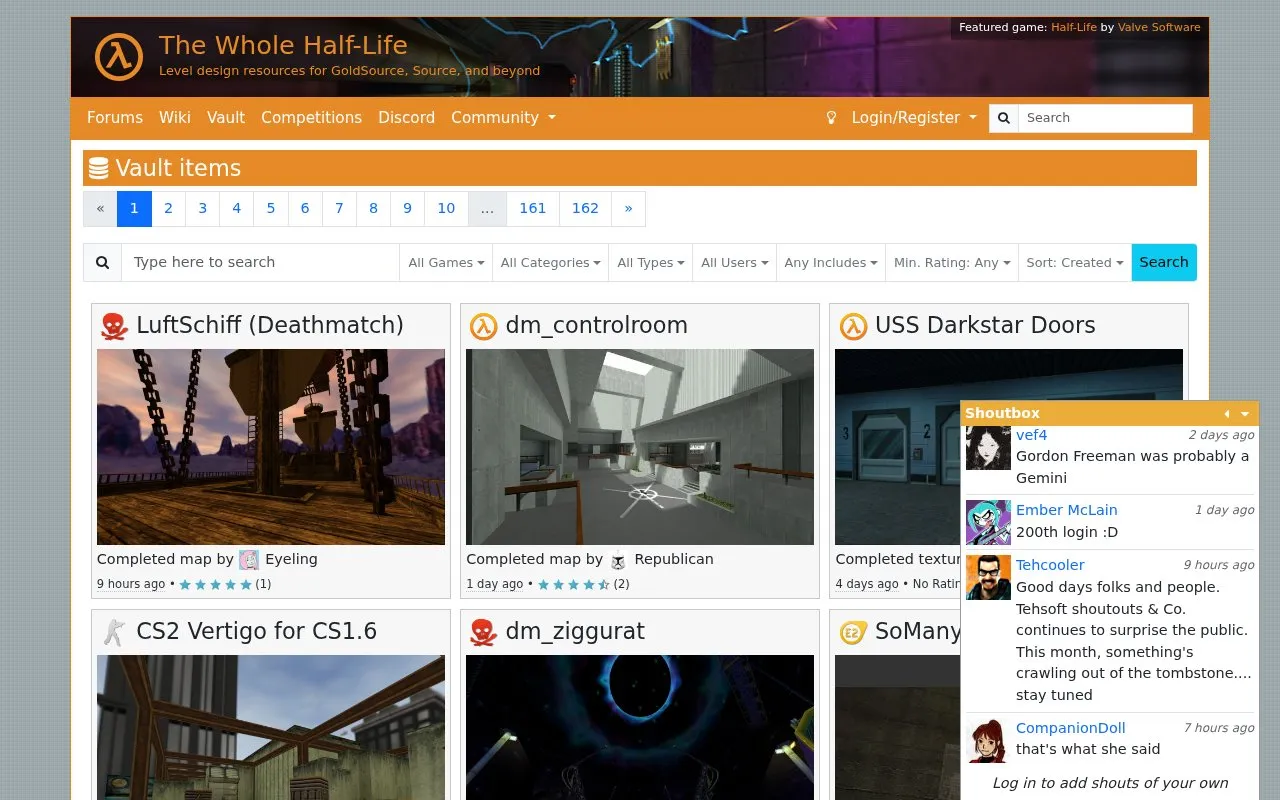The height and width of the screenshot is (800, 1280).
Task: Click the Half-Life lambda icon beside dm_controlroom
Action: tap(484, 326)
